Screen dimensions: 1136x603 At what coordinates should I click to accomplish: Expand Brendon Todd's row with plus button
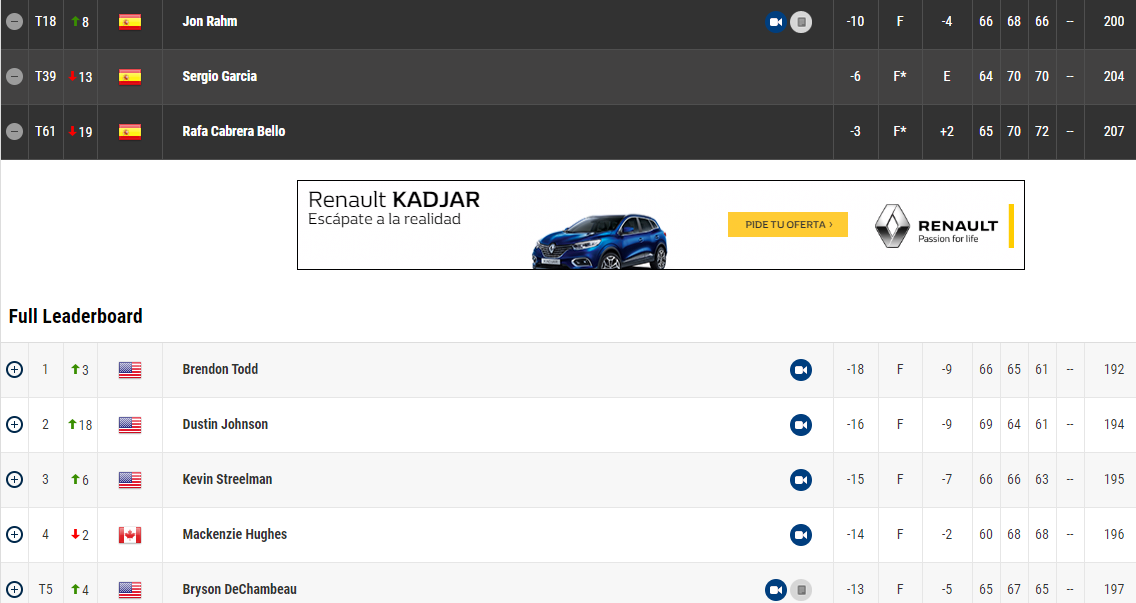pos(14,370)
